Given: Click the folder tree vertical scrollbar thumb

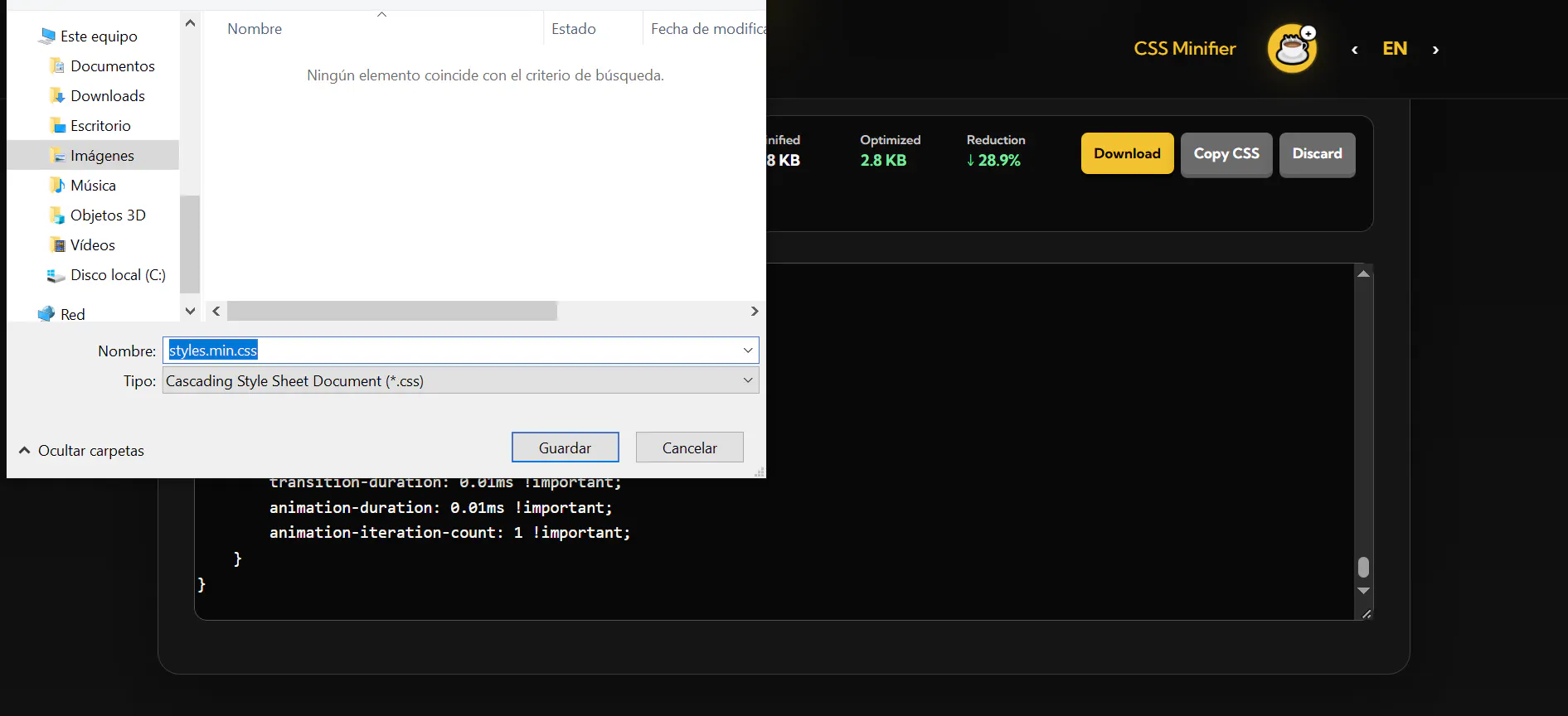Looking at the screenshot, I should (x=190, y=244).
